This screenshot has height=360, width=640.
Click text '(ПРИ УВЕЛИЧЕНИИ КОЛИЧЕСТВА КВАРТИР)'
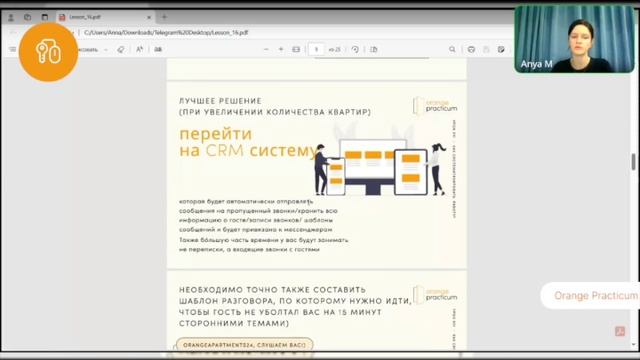[275, 112]
